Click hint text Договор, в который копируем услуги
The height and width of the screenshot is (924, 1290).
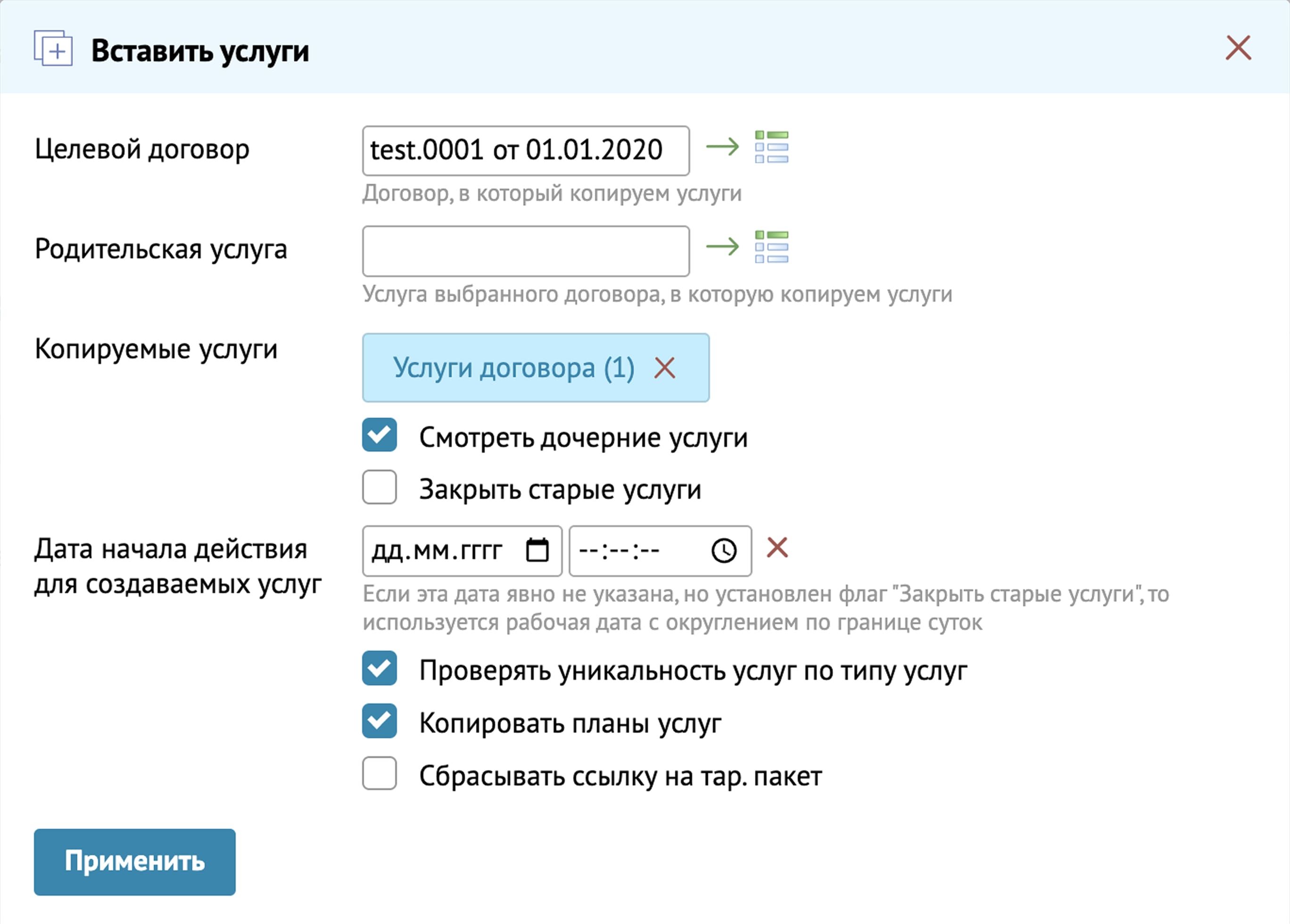coord(552,194)
